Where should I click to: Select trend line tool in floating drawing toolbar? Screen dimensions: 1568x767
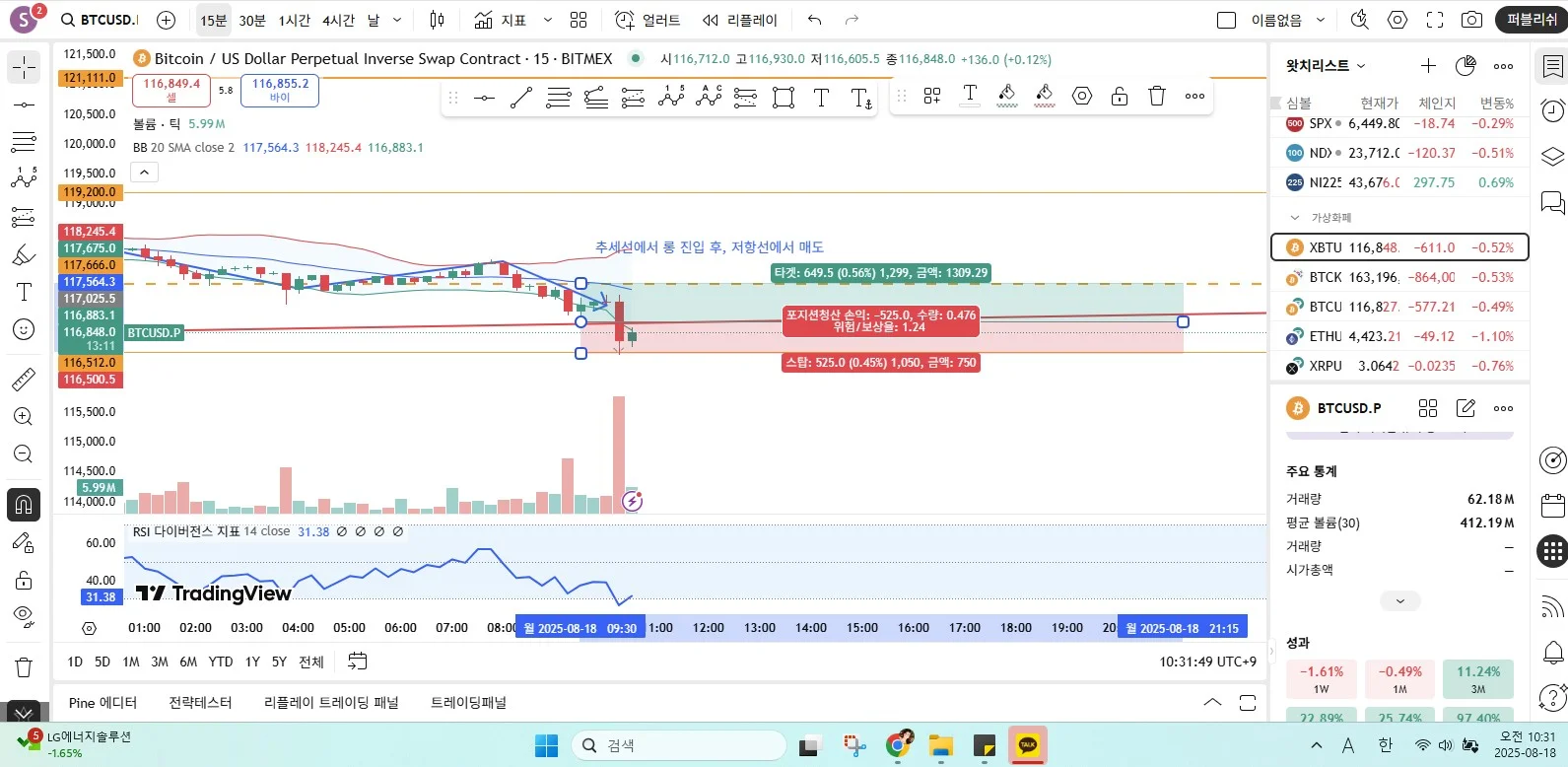tap(521, 97)
